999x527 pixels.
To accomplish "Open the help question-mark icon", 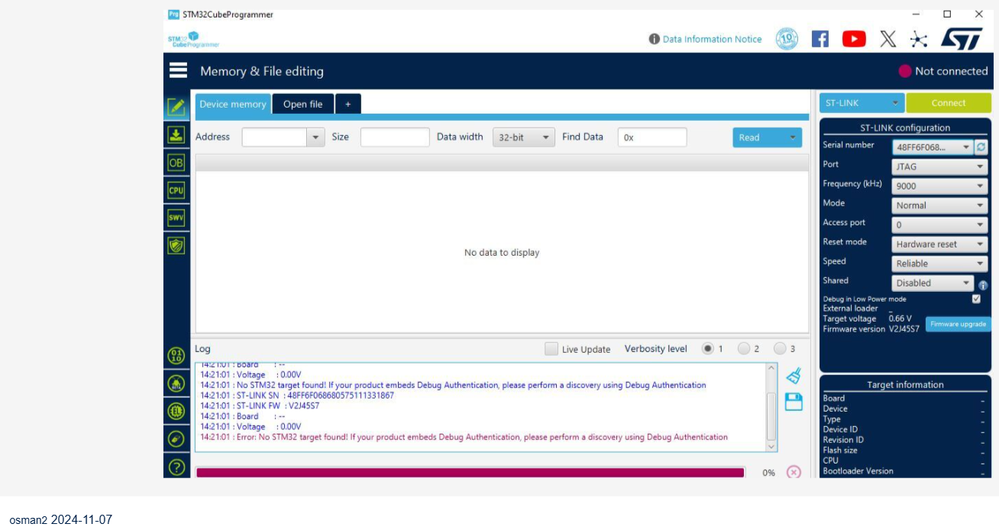I will (x=176, y=467).
